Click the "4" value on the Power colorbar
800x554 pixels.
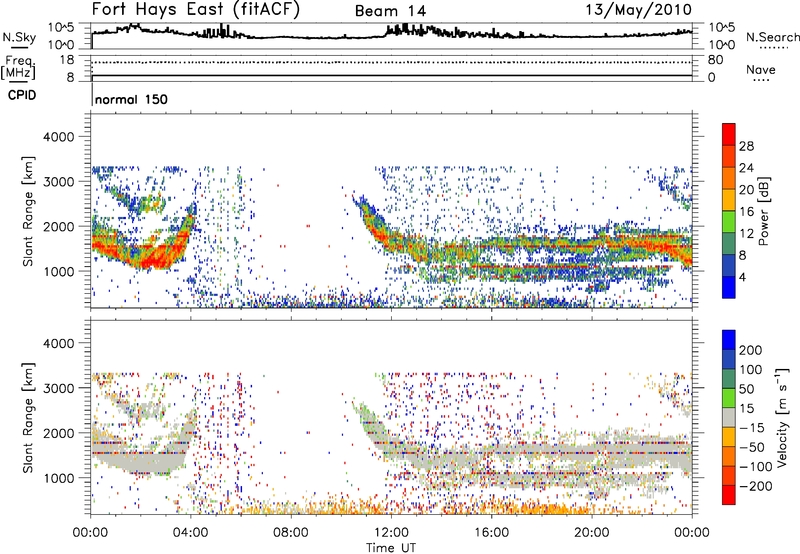point(742,277)
